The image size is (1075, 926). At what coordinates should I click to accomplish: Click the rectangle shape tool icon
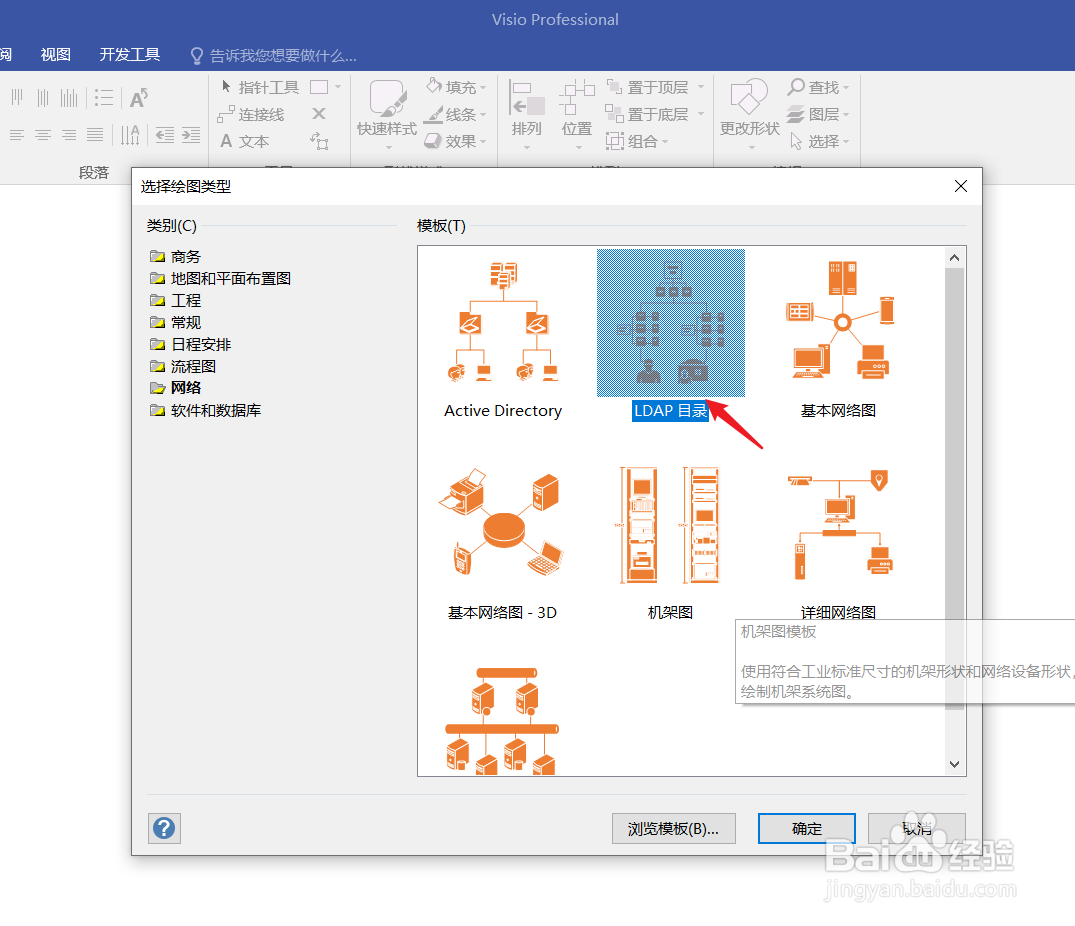tap(319, 87)
